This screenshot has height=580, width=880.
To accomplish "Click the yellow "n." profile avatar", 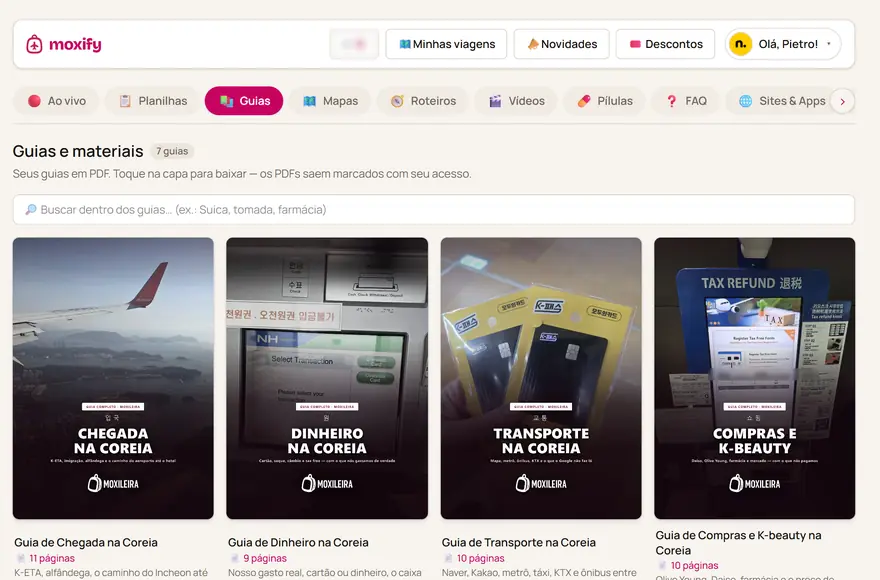I will 740,44.
